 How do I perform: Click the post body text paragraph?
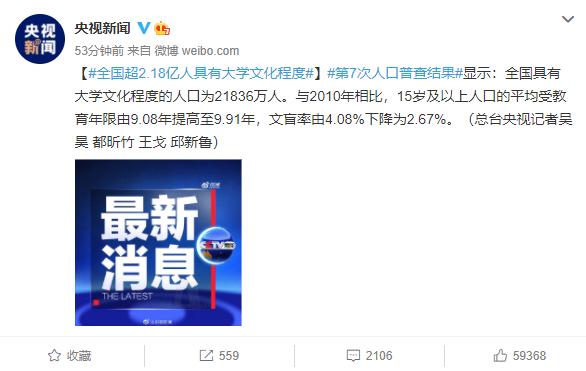point(323,108)
